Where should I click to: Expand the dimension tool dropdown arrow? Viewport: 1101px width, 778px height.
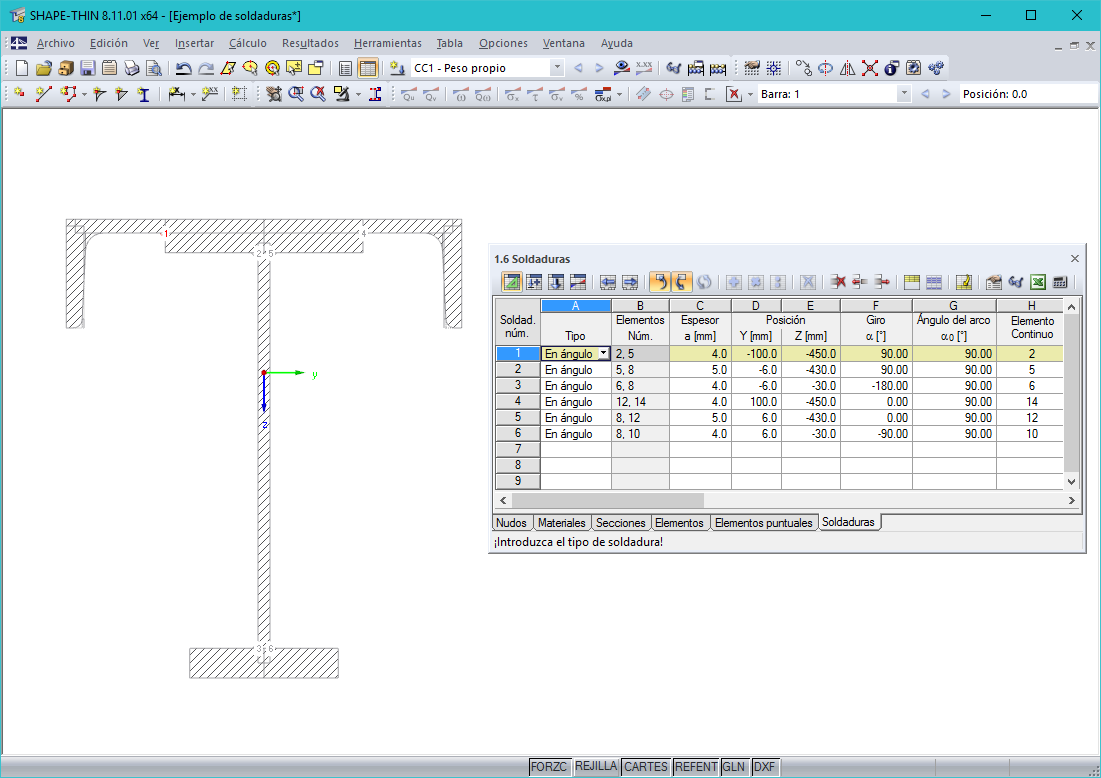tap(192, 94)
